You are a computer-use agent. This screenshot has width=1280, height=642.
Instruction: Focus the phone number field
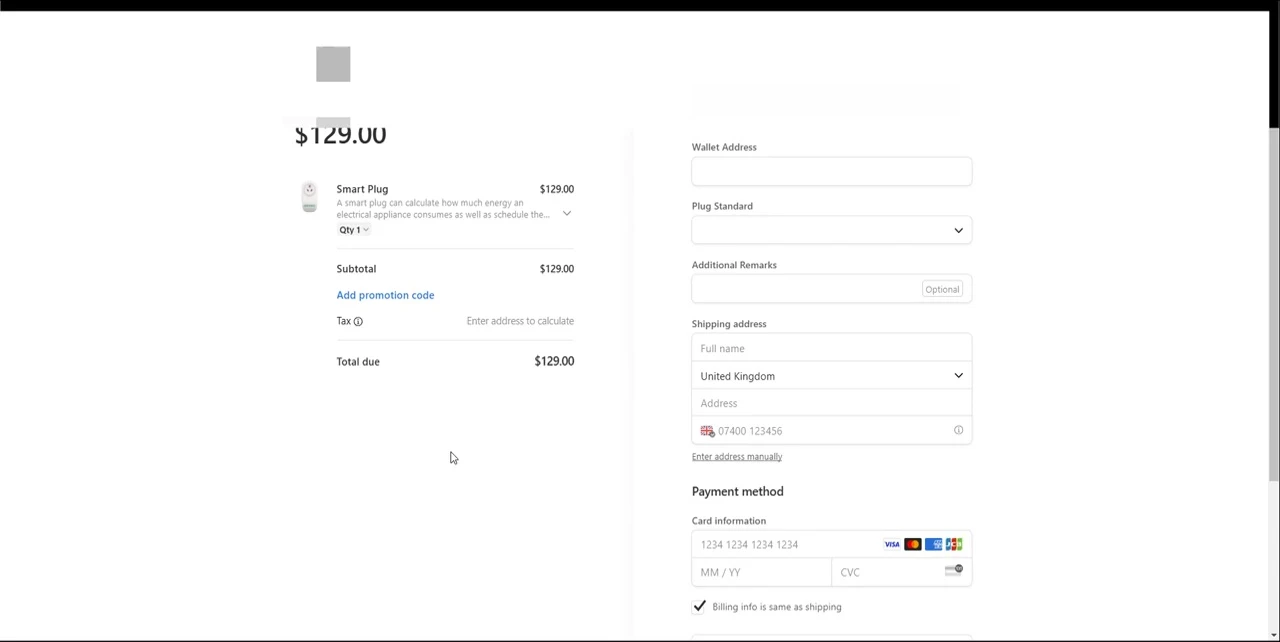coord(831,431)
